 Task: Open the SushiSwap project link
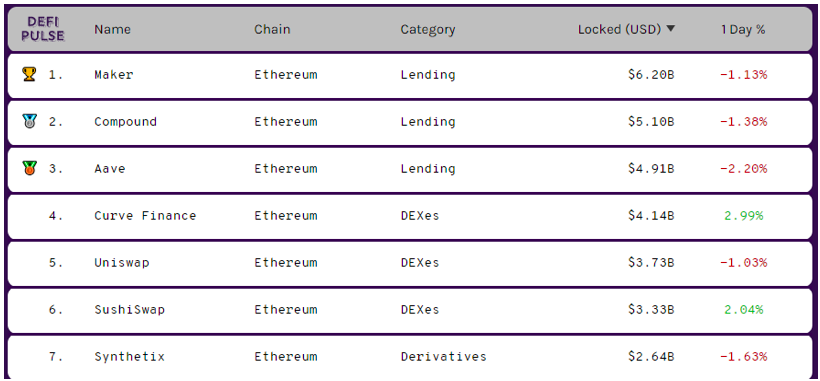(x=129, y=309)
